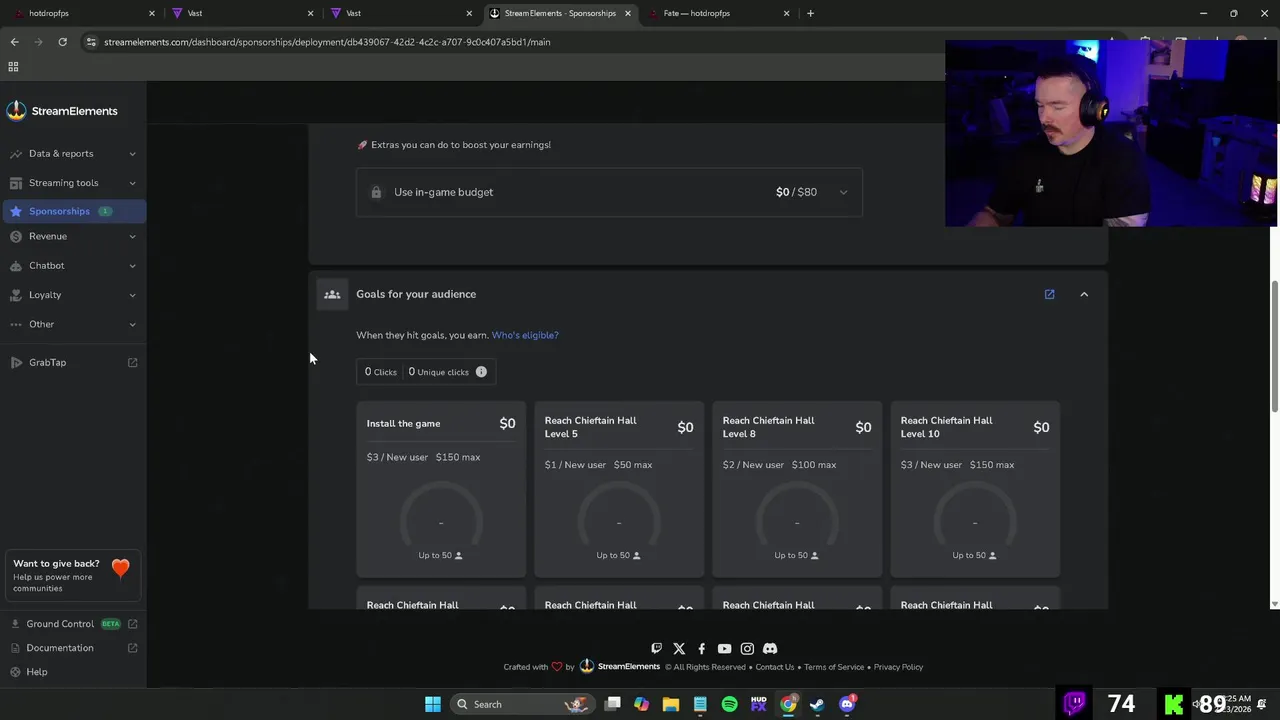Viewport: 1280px width, 720px height.
Task: Open the Instagram icon in the footer
Action: tap(747, 649)
